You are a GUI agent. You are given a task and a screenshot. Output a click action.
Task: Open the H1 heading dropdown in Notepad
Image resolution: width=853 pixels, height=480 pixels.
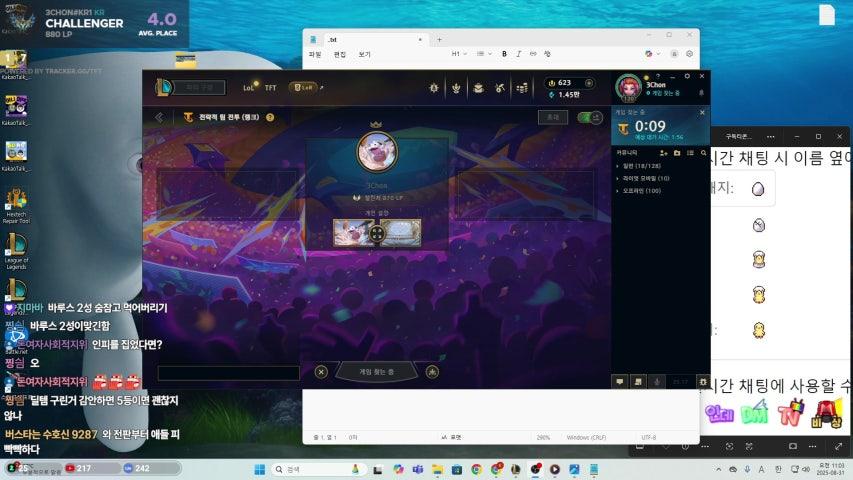pyautogui.click(x=459, y=54)
